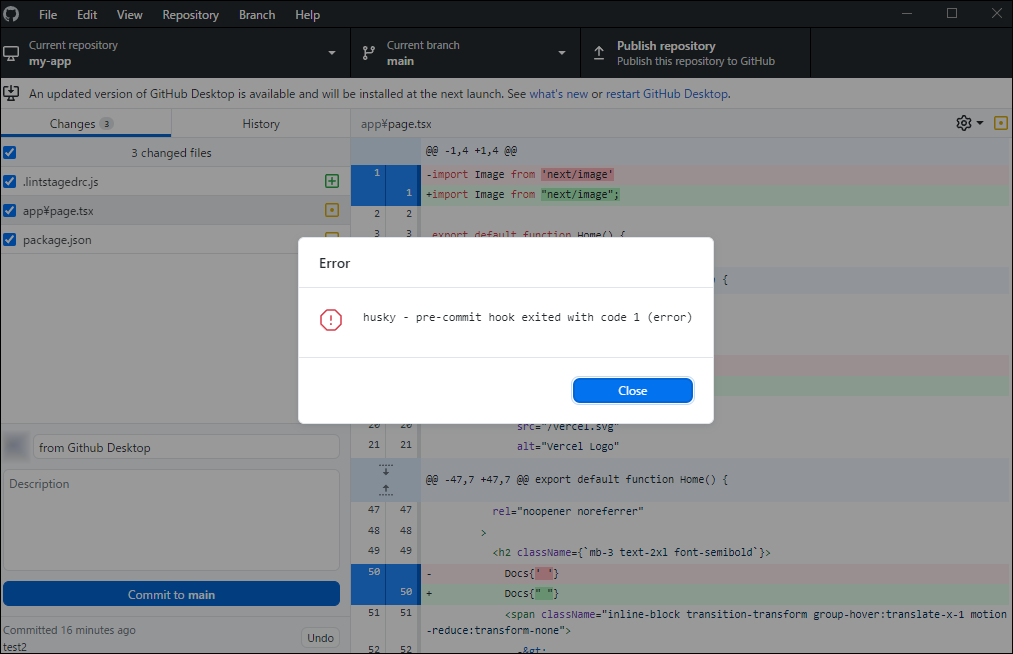This screenshot has height=654, width=1013.
Task: Click the "Committed 16 minutes ago" text
Action: 69,630
